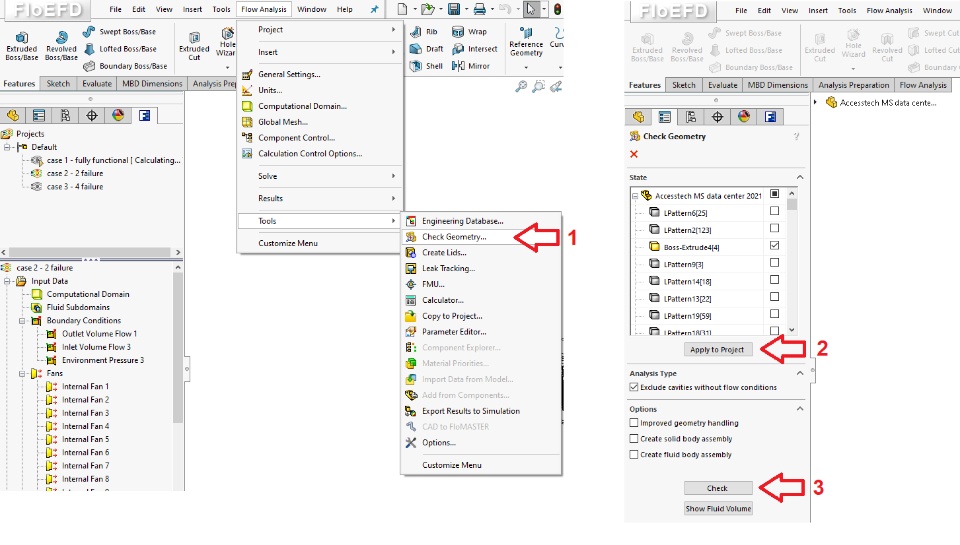The height and width of the screenshot is (545, 960).
Task: Enable Create solid body assembly
Action: click(634, 438)
